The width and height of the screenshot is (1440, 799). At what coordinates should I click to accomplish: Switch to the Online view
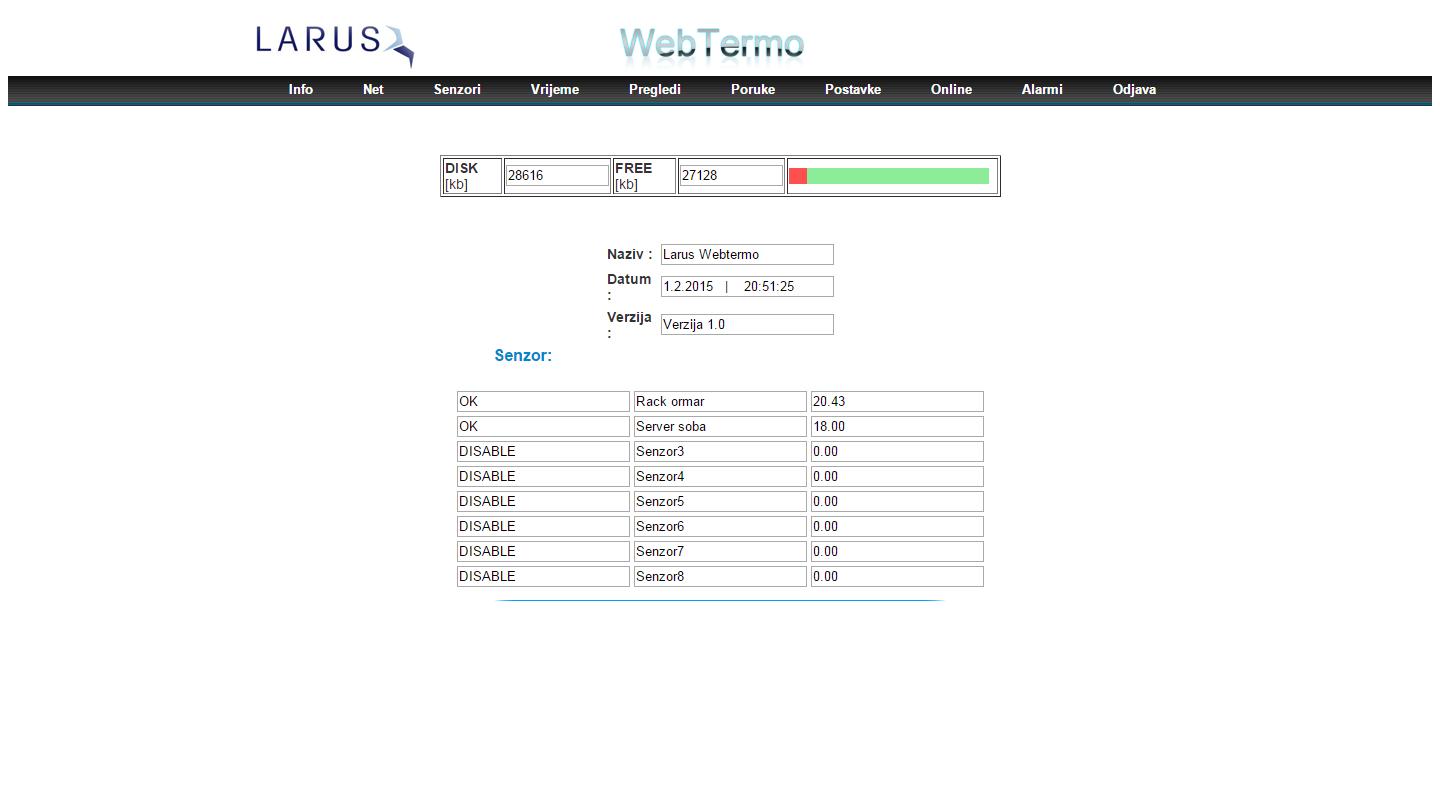click(x=951, y=90)
